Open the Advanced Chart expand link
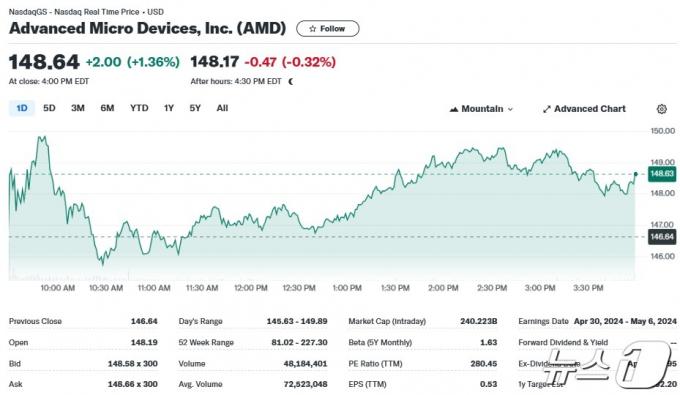680x395 pixels. click(x=584, y=109)
